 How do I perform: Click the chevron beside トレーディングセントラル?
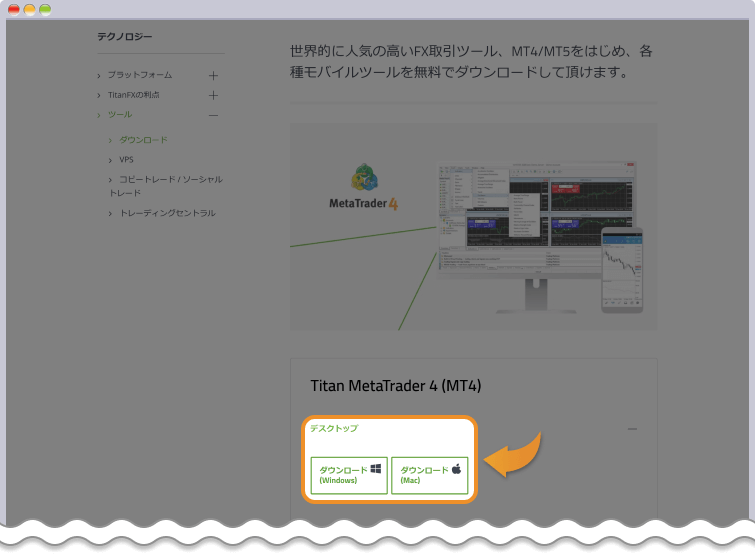pos(110,214)
